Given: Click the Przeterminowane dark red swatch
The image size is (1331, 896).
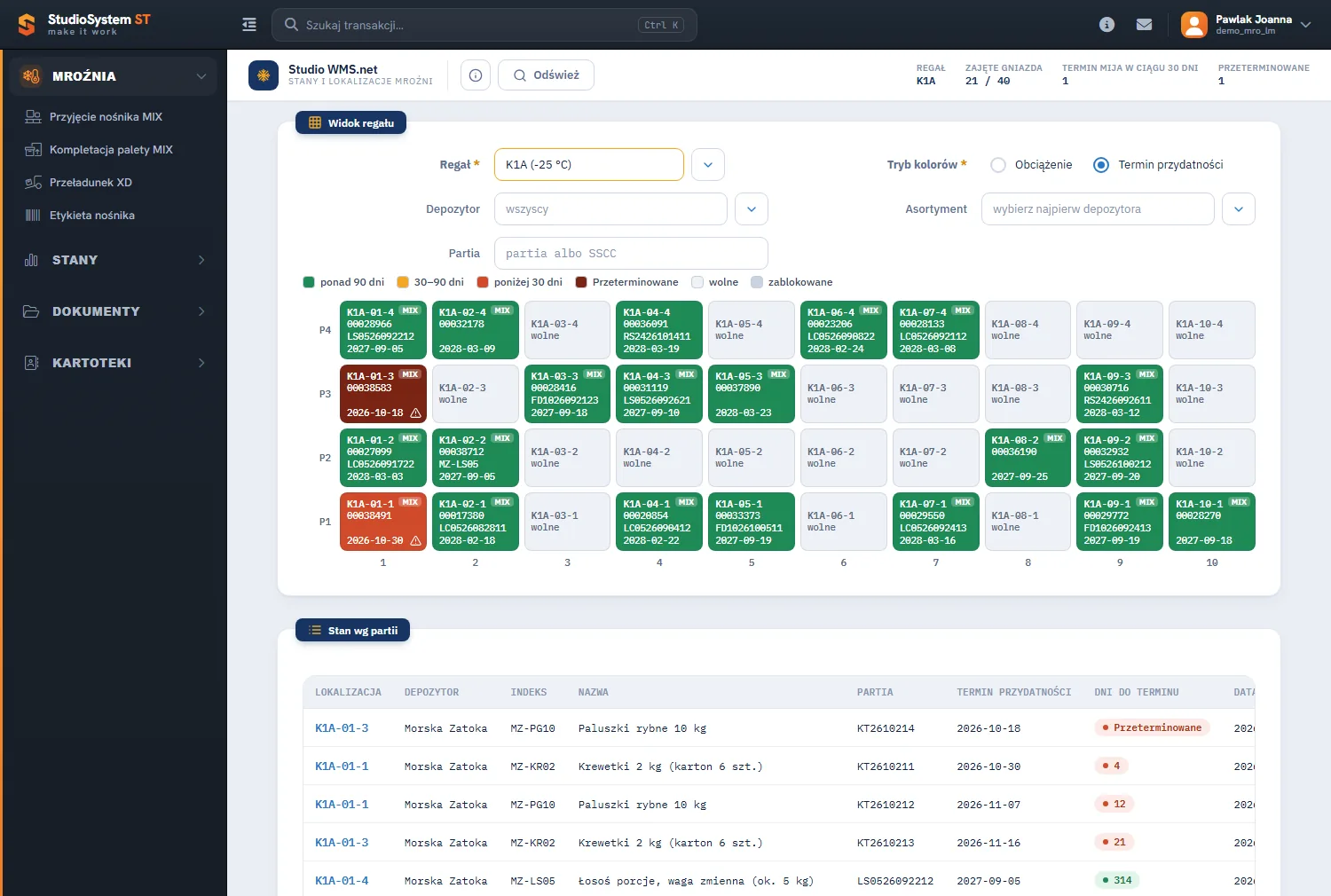Looking at the screenshot, I should coord(581,282).
